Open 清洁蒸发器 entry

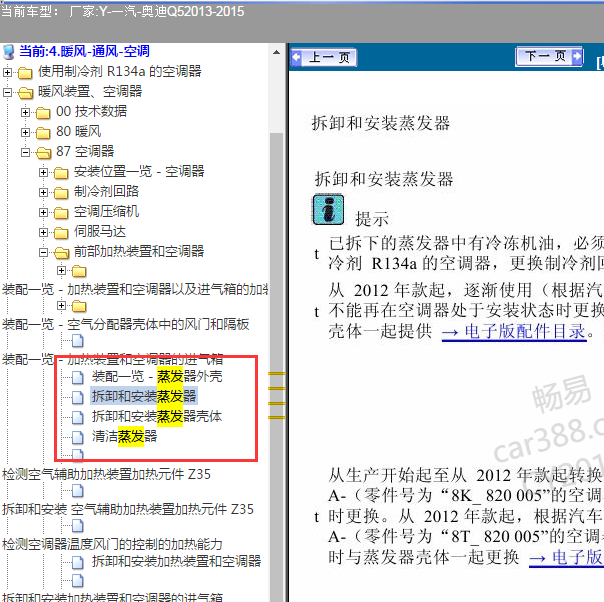(124, 436)
